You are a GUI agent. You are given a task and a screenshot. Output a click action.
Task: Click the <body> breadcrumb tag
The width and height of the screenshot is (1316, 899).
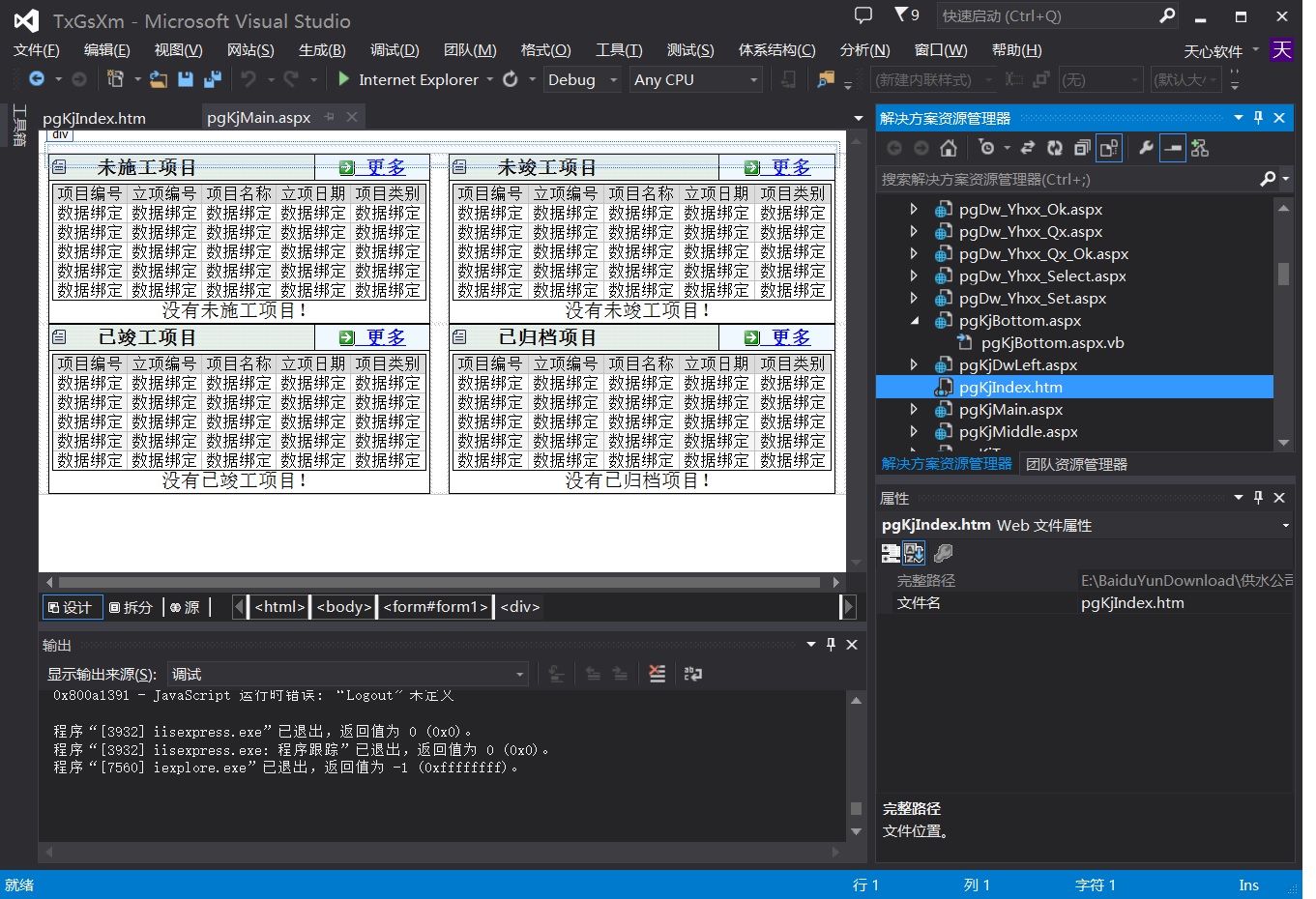[344, 607]
